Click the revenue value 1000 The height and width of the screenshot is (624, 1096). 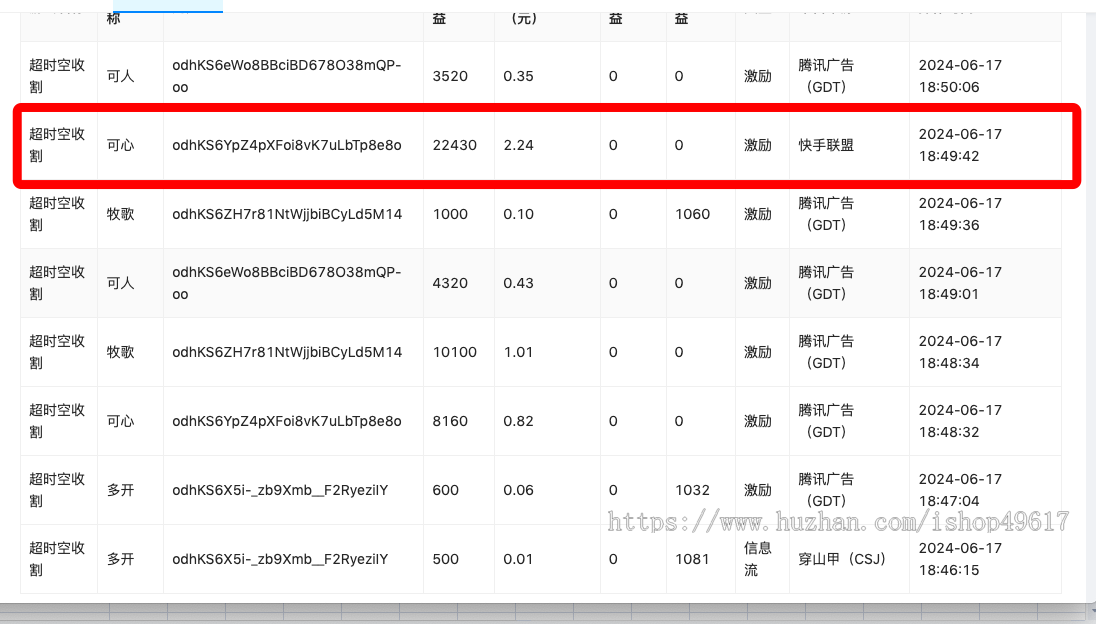click(450, 215)
